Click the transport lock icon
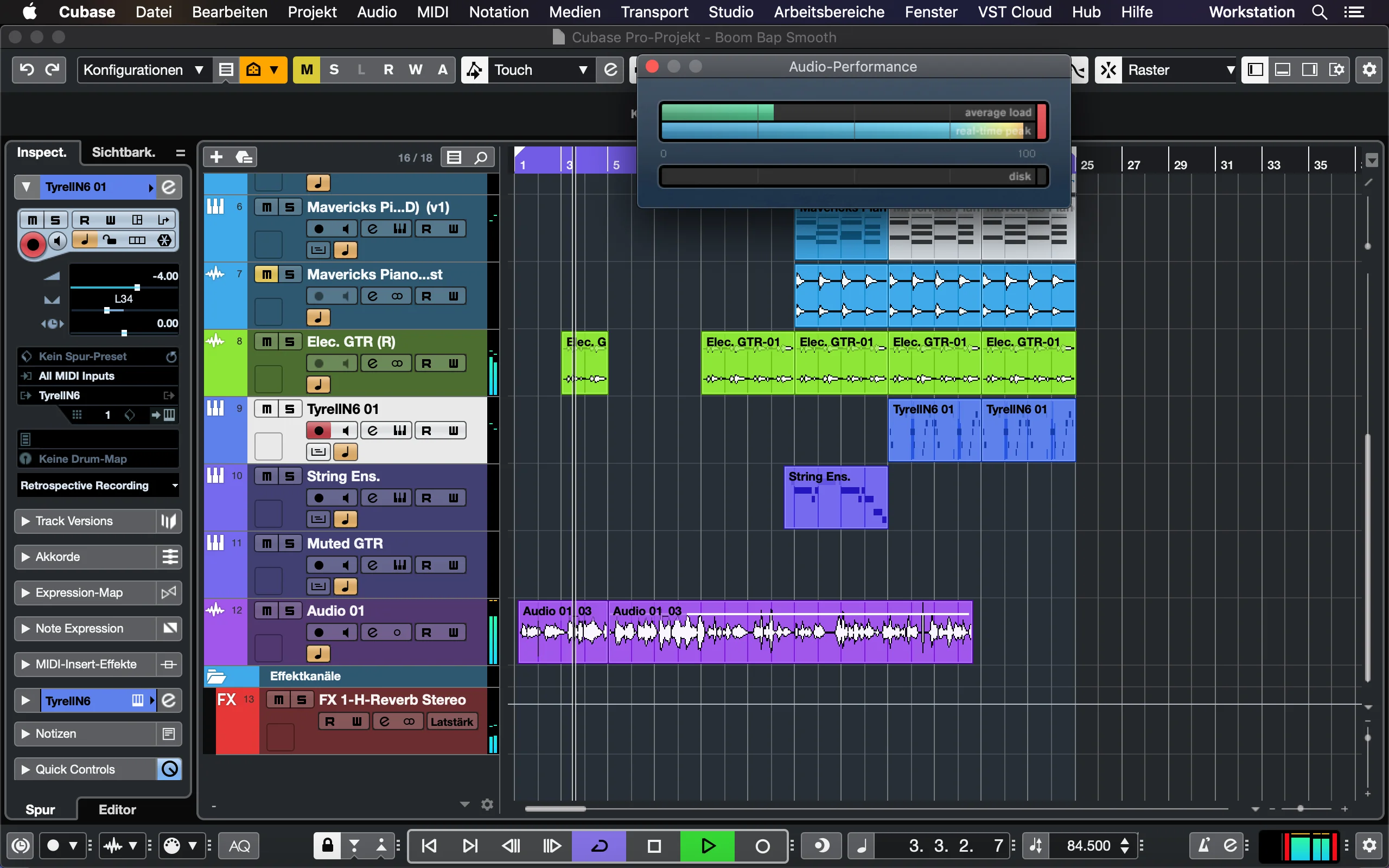Screen dimensions: 1389x868 [x=327, y=846]
